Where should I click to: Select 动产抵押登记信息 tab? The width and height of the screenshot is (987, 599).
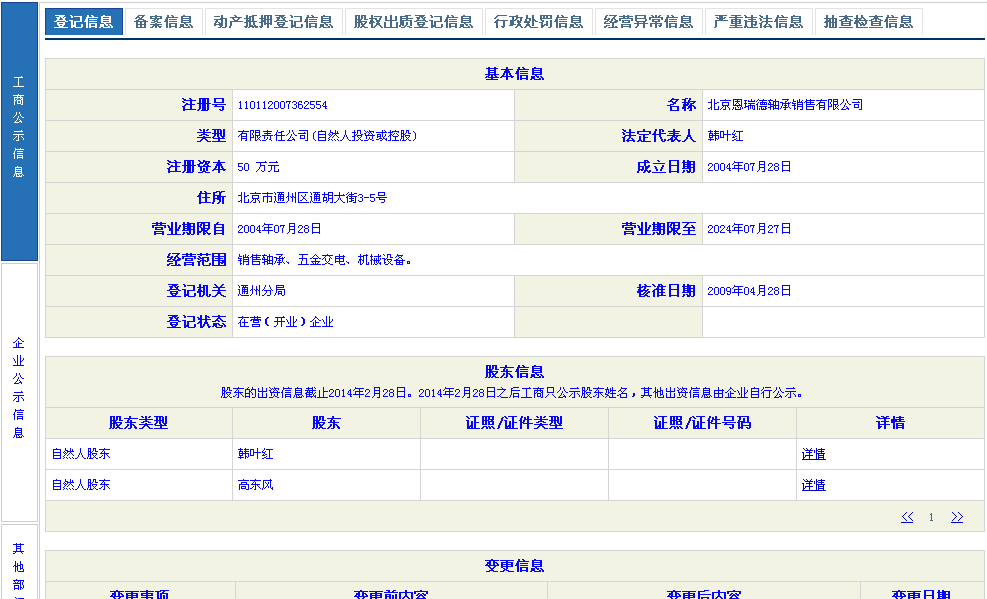(x=273, y=22)
